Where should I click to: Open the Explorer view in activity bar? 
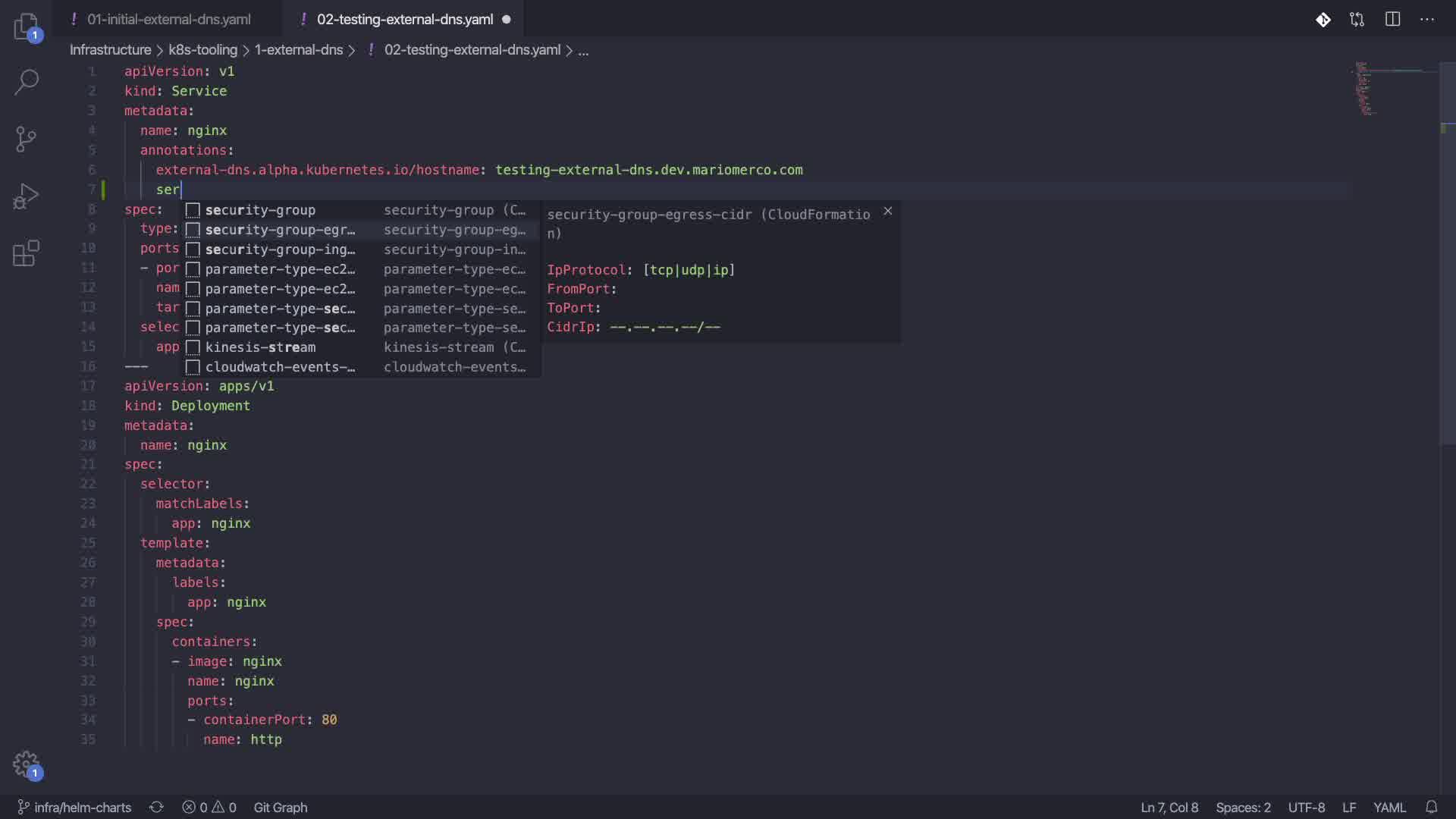(x=26, y=27)
